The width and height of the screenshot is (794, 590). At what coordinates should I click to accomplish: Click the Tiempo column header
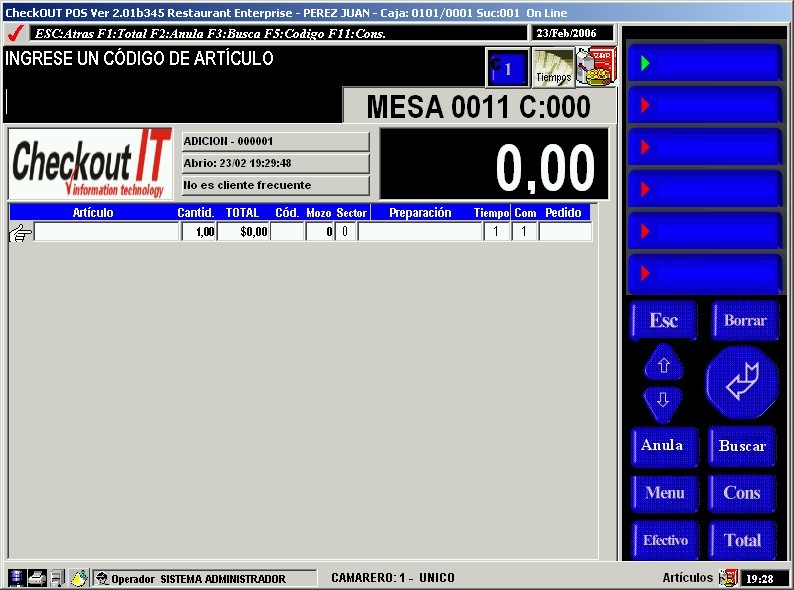(x=491, y=213)
